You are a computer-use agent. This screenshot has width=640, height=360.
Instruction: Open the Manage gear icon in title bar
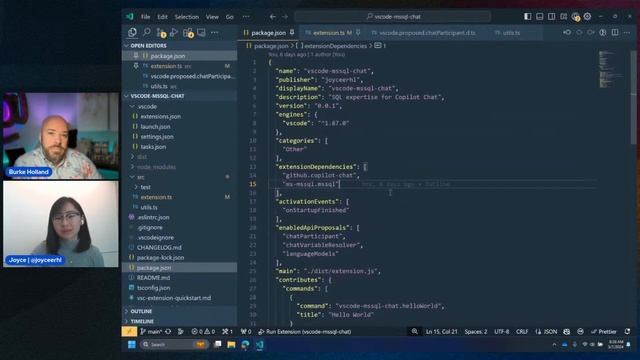587,16
